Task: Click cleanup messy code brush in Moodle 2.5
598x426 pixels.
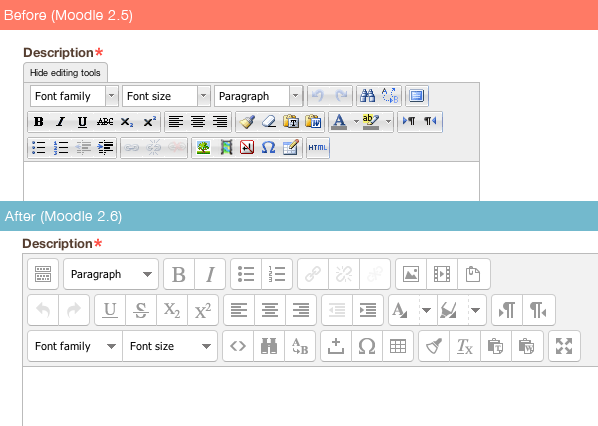Action: tap(247, 122)
